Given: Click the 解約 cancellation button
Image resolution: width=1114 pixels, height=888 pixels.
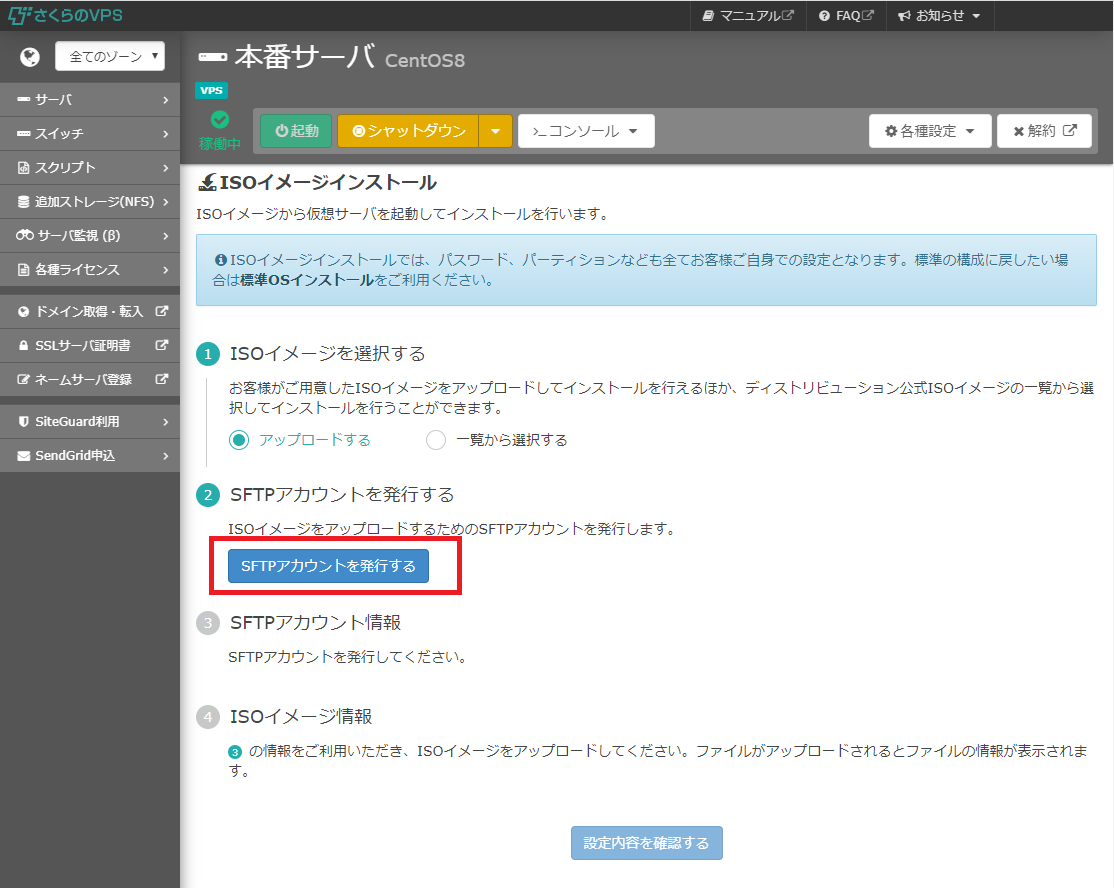Looking at the screenshot, I should [1043, 131].
